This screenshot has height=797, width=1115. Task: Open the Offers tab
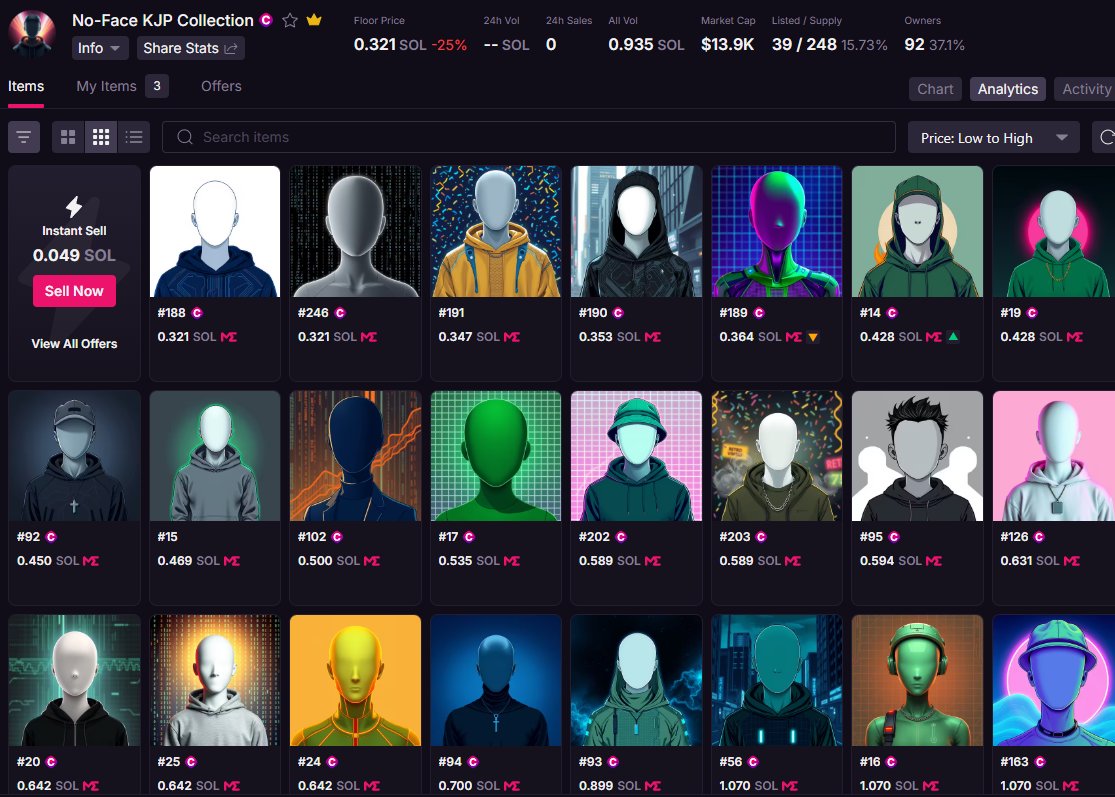(221, 86)
